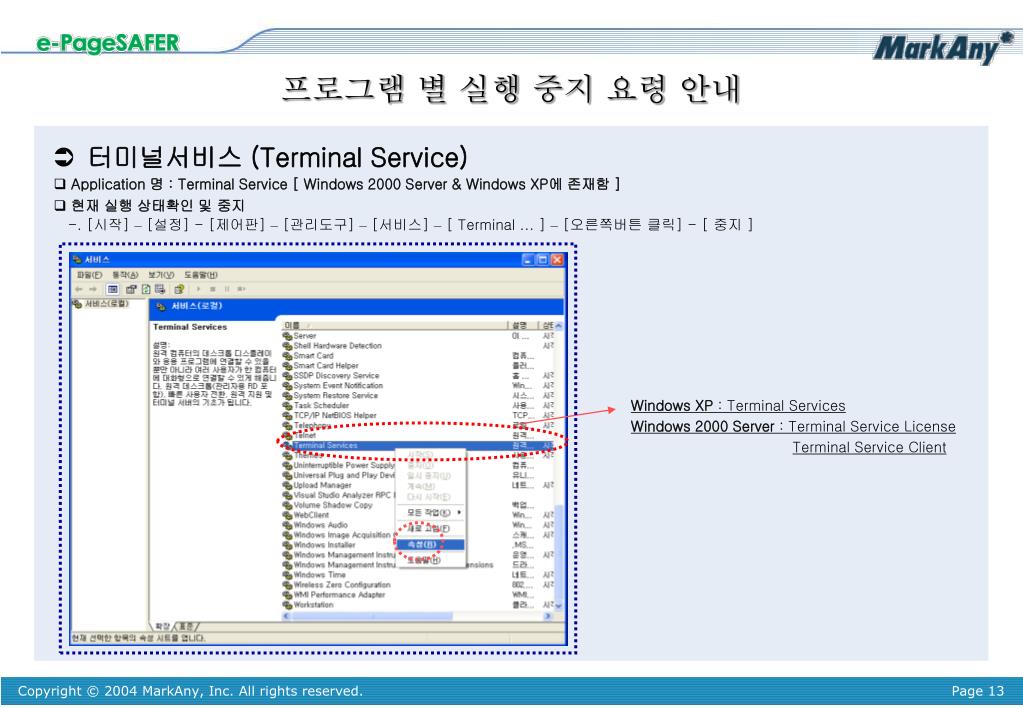The width and height of the screenshot is (1023, 708).
Task: Click the Restart Service toolbar icon
Action: point(241,289)
